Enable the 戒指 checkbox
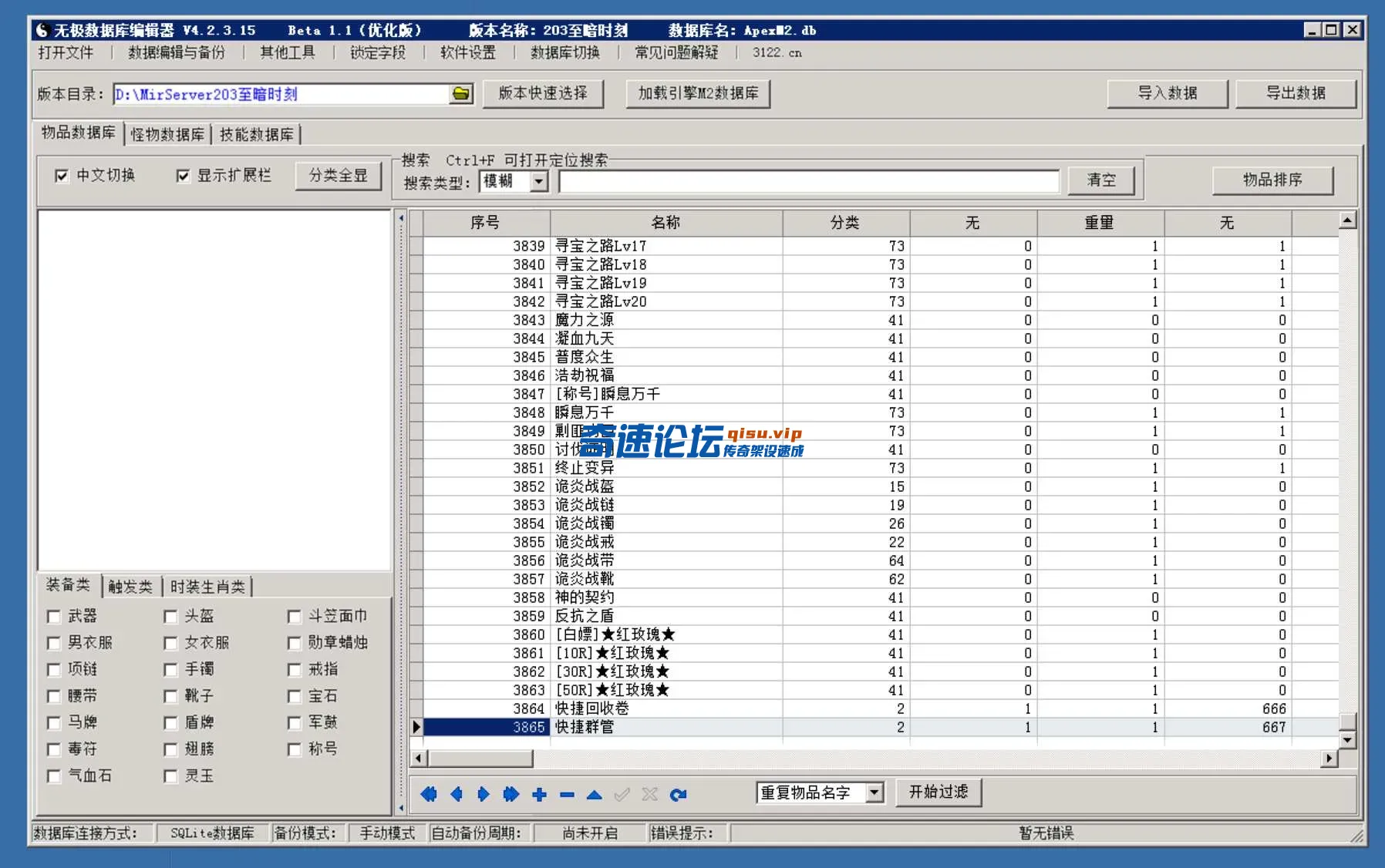 point(294,669)
